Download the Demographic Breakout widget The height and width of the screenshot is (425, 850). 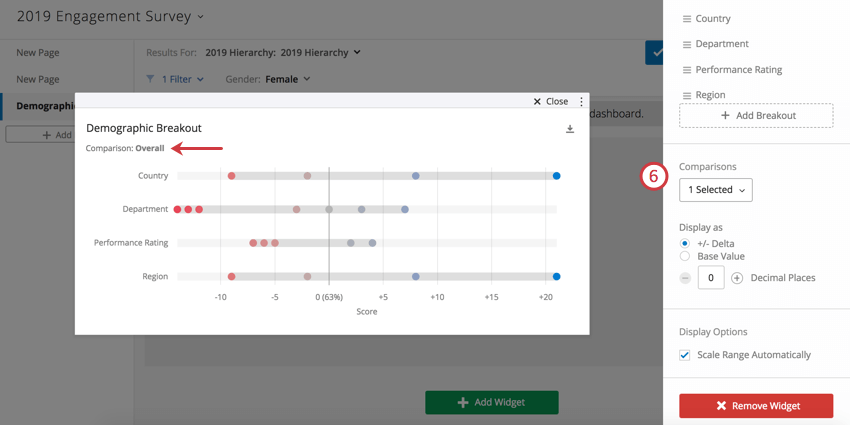(x=570, y=129)
